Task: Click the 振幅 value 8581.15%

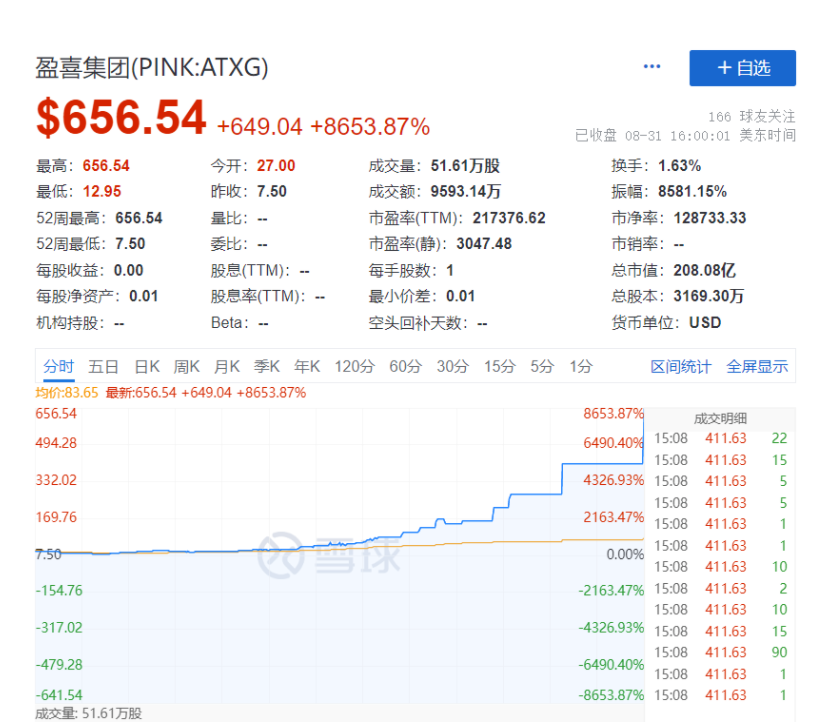Action: coord(692,192)
